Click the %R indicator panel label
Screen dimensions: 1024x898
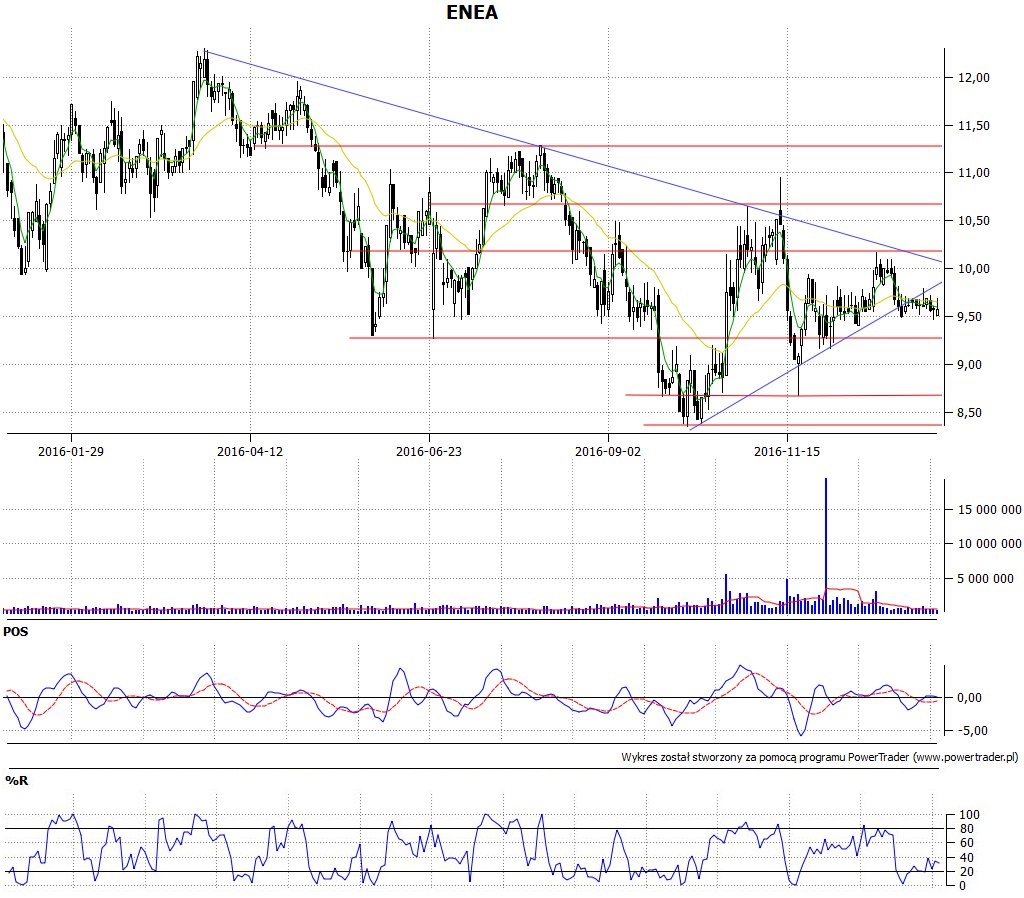(17, 780)
